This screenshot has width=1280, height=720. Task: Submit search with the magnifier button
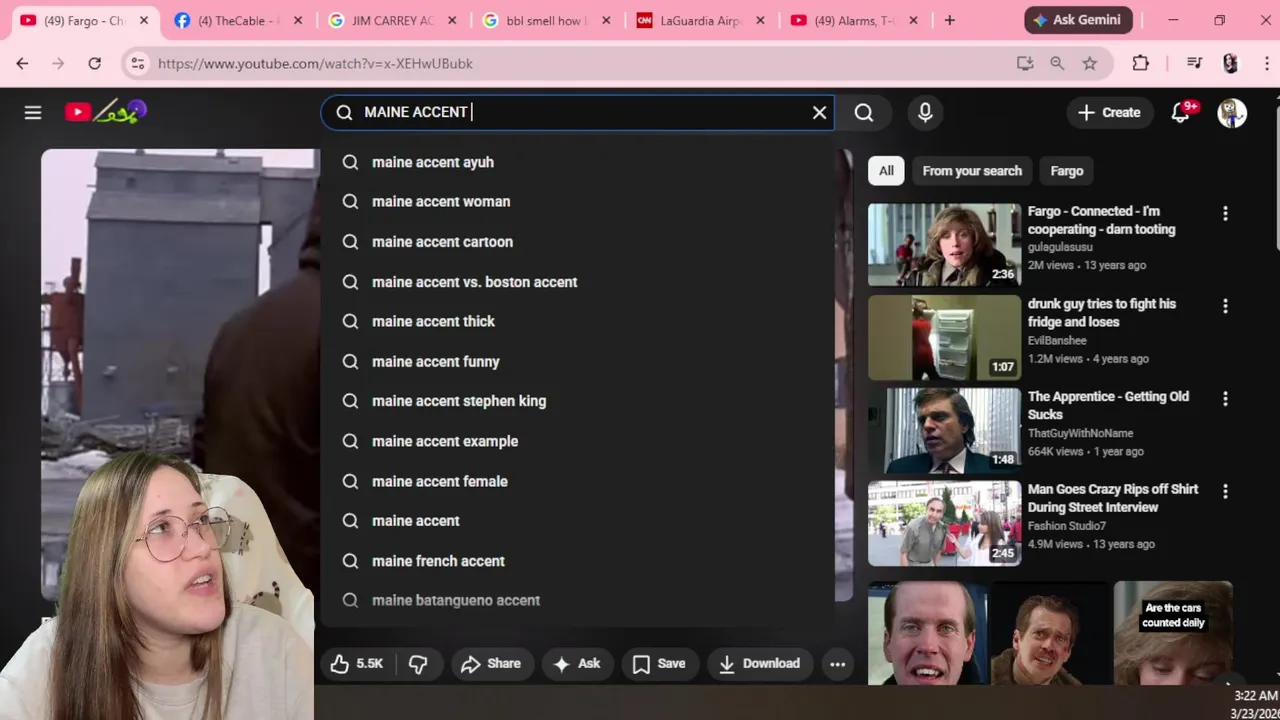(x=864, y=112)
